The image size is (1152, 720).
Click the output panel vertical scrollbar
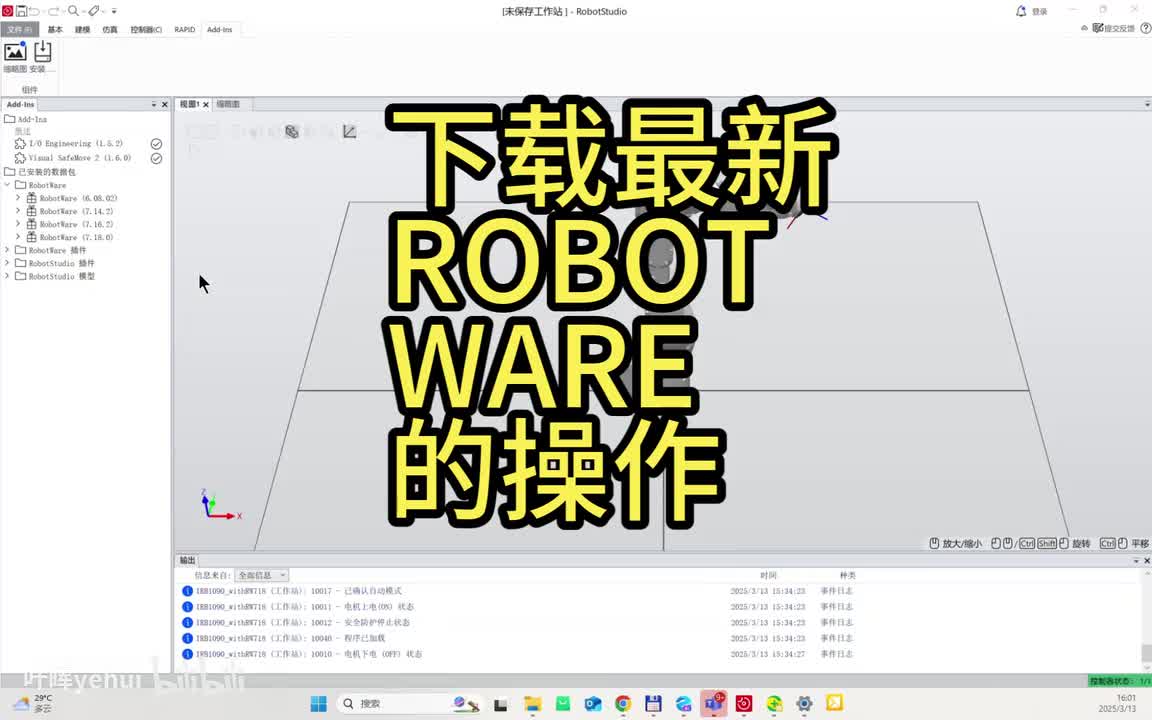(1146, 652)
